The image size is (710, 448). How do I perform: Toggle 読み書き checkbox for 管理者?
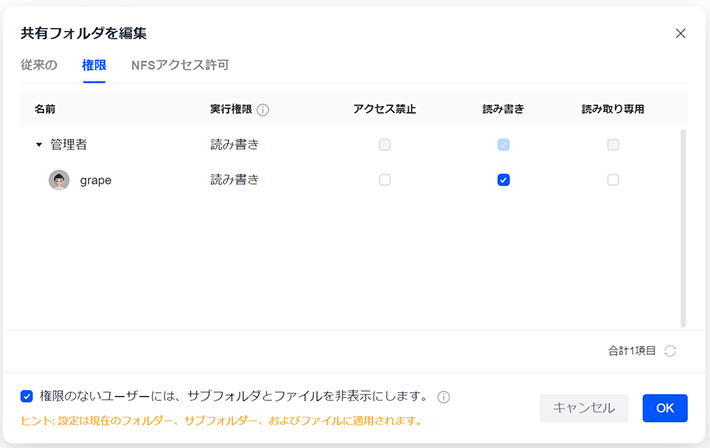pyautogui.click(x=504, y=145)
